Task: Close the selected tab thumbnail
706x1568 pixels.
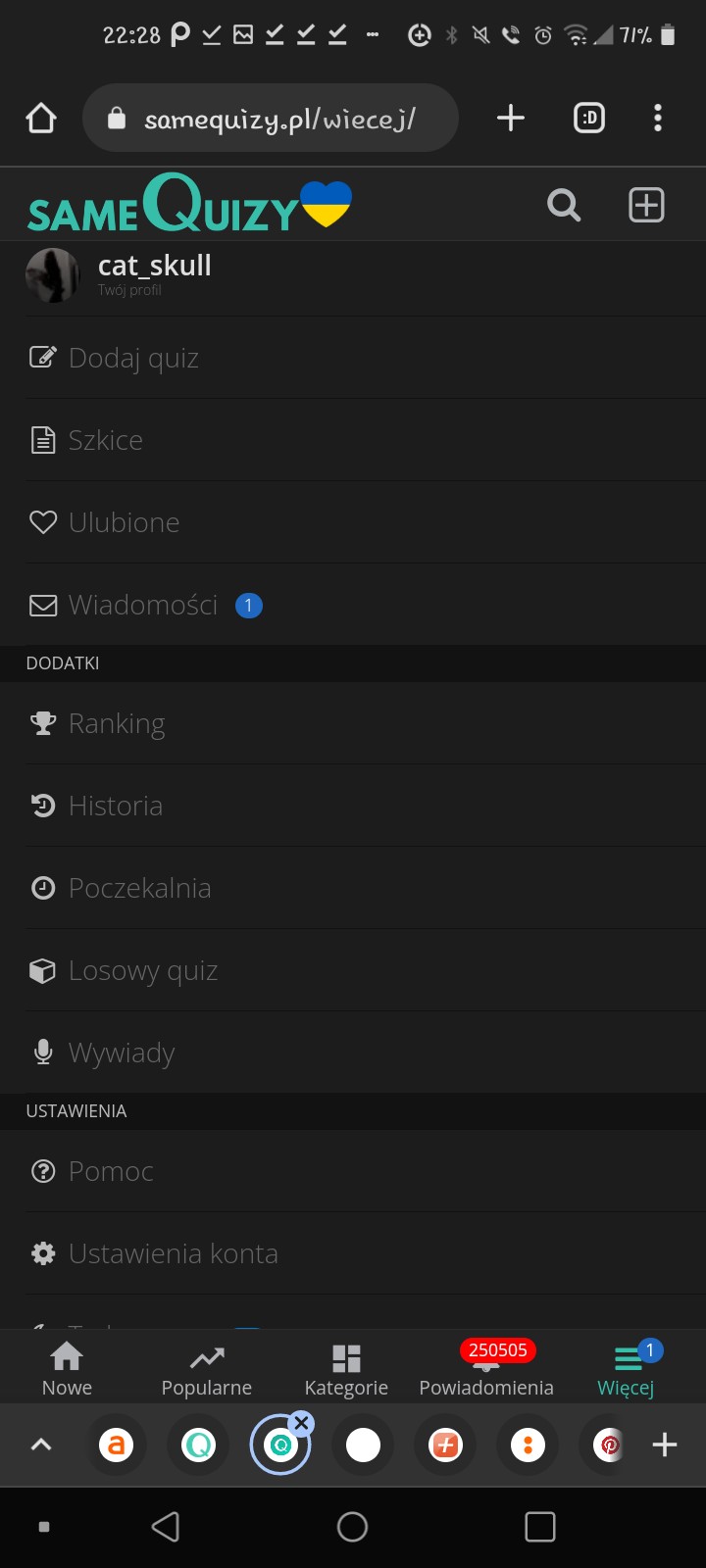Action: [302, 1423]
